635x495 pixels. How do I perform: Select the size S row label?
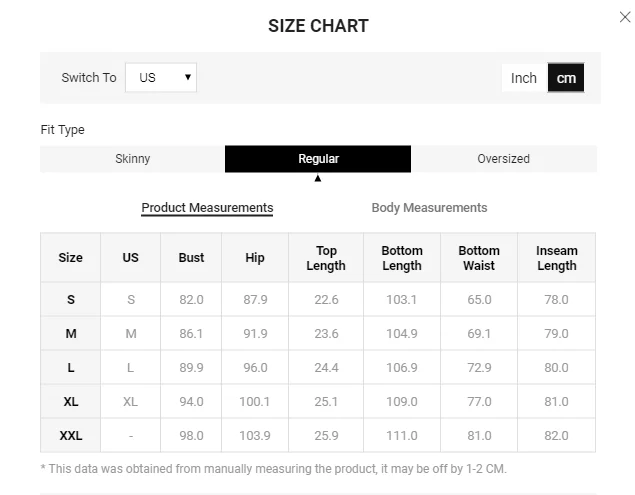click(71, 299)
